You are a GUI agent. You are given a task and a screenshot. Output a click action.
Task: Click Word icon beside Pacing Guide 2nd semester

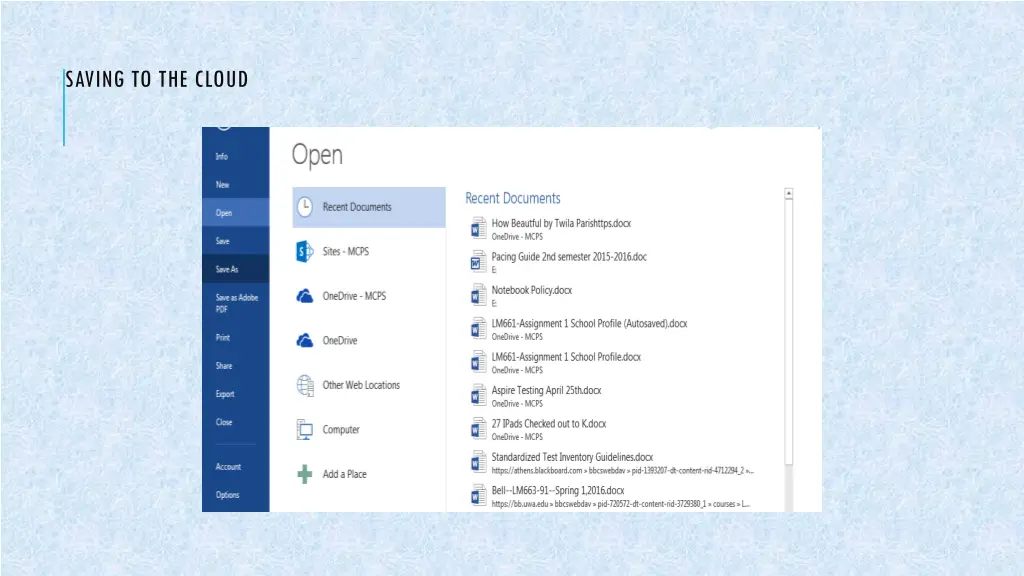pyautogui.click(x=479, y=262)
